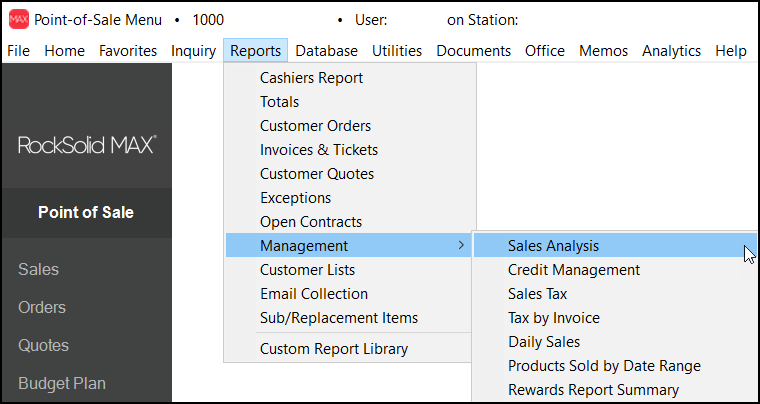
Task: Go to Budget Plan in sidebar
Action: (62, 384)
